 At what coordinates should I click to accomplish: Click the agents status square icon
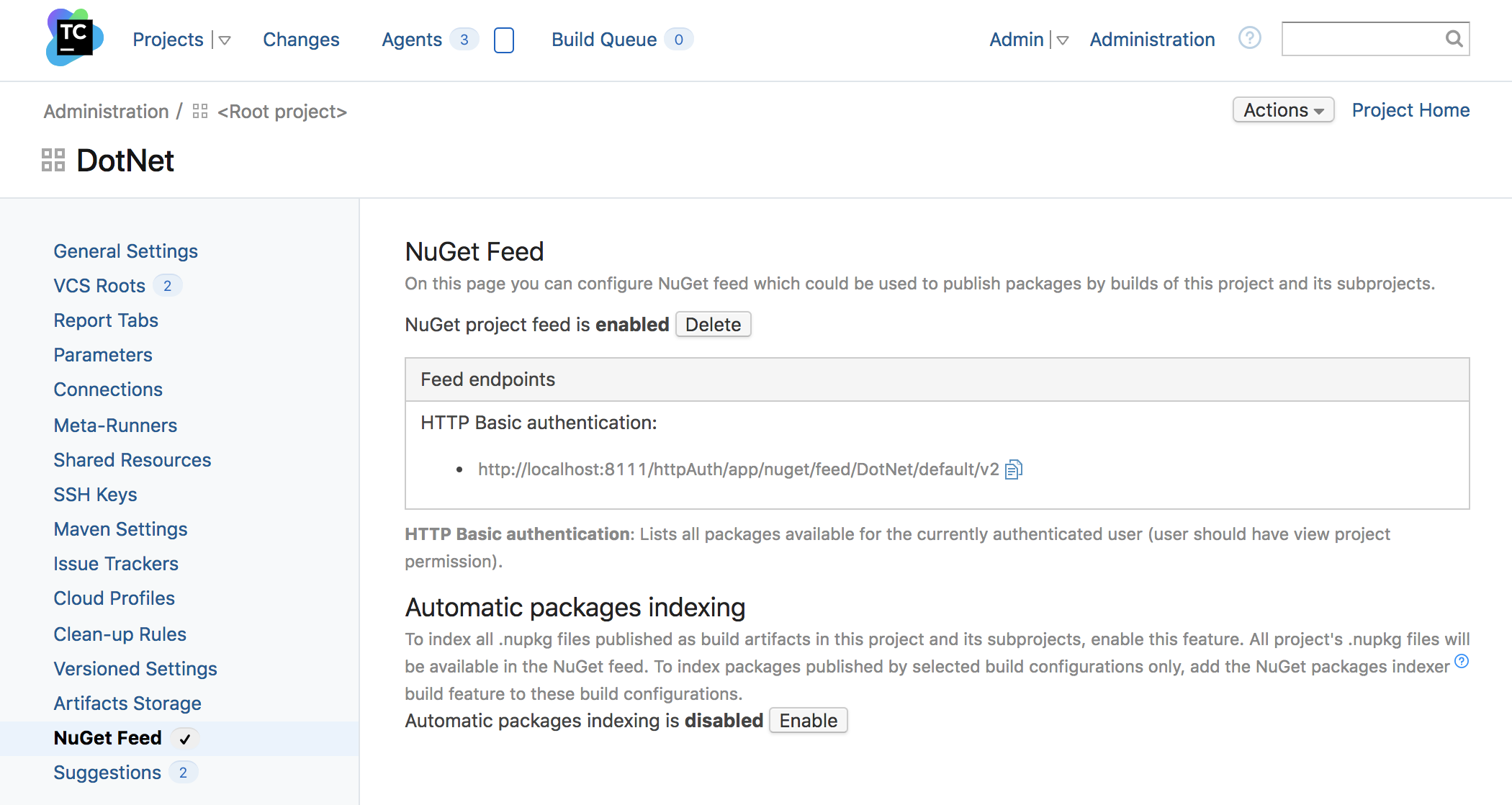tap(504, 40)
